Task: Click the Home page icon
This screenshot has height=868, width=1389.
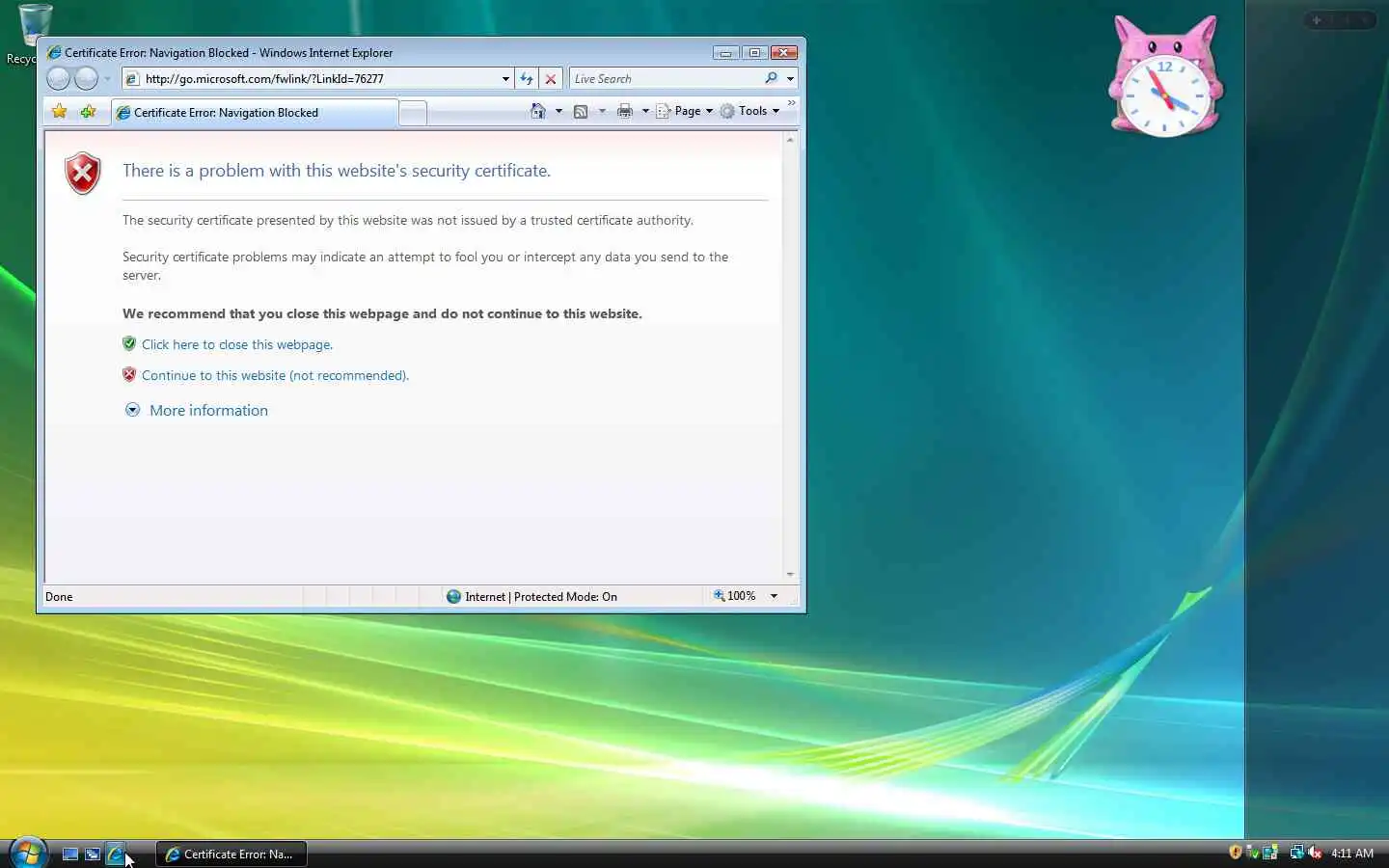Action: click(x=538, y=111)
